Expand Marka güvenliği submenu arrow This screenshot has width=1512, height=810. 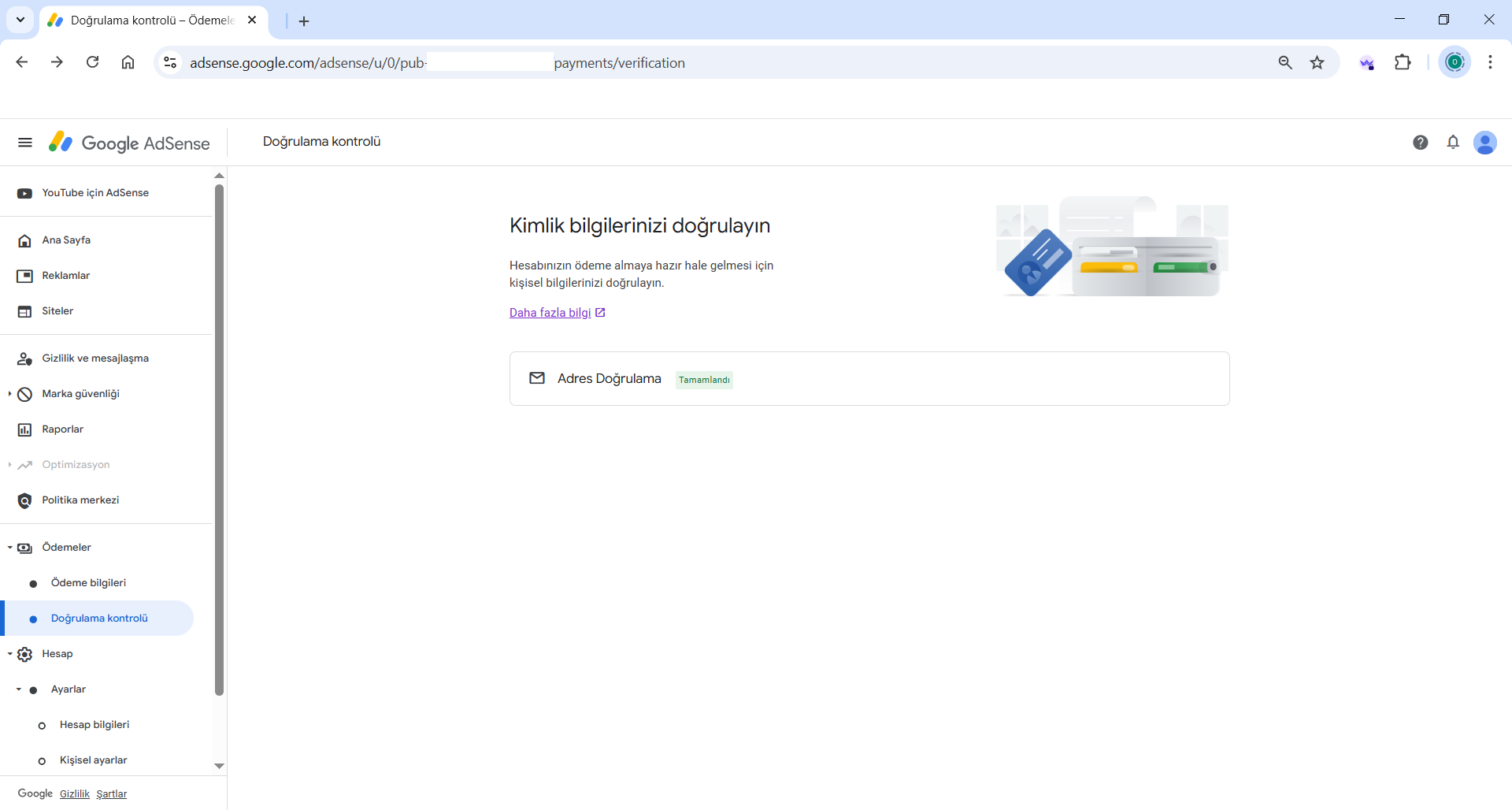pyautogui.click(x=9, y=394)
